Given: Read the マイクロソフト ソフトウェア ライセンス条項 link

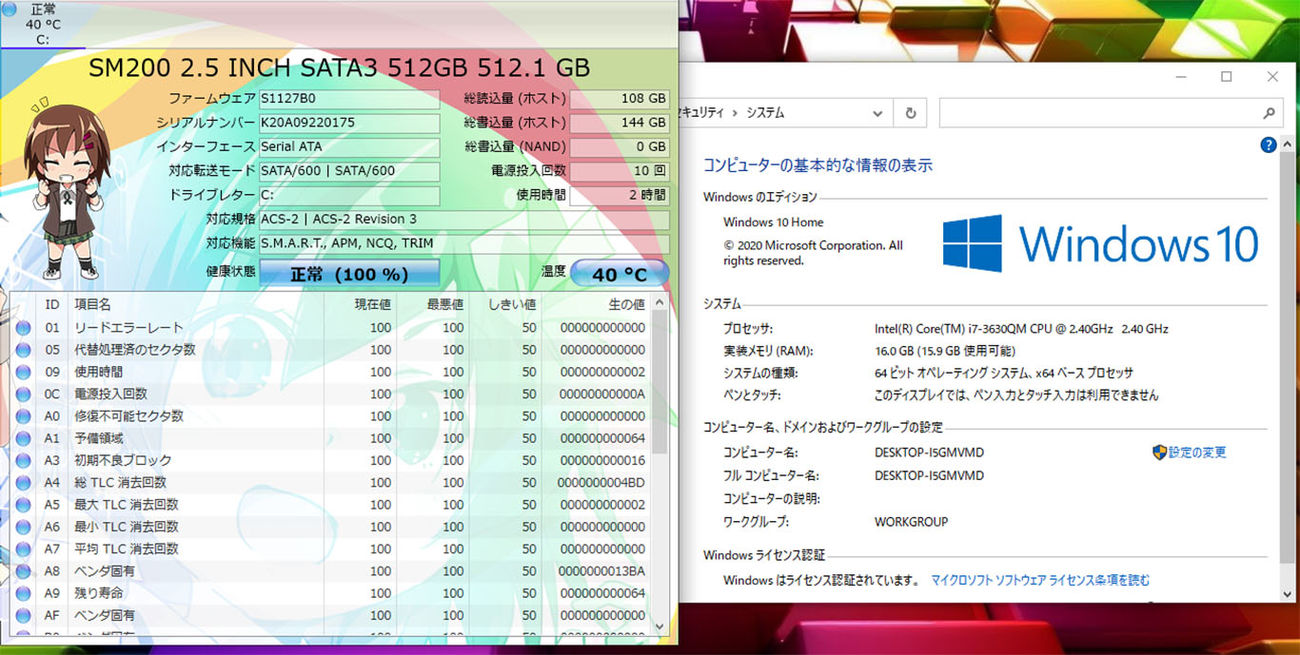Looking at the screenshot, I should (1041, 580).
